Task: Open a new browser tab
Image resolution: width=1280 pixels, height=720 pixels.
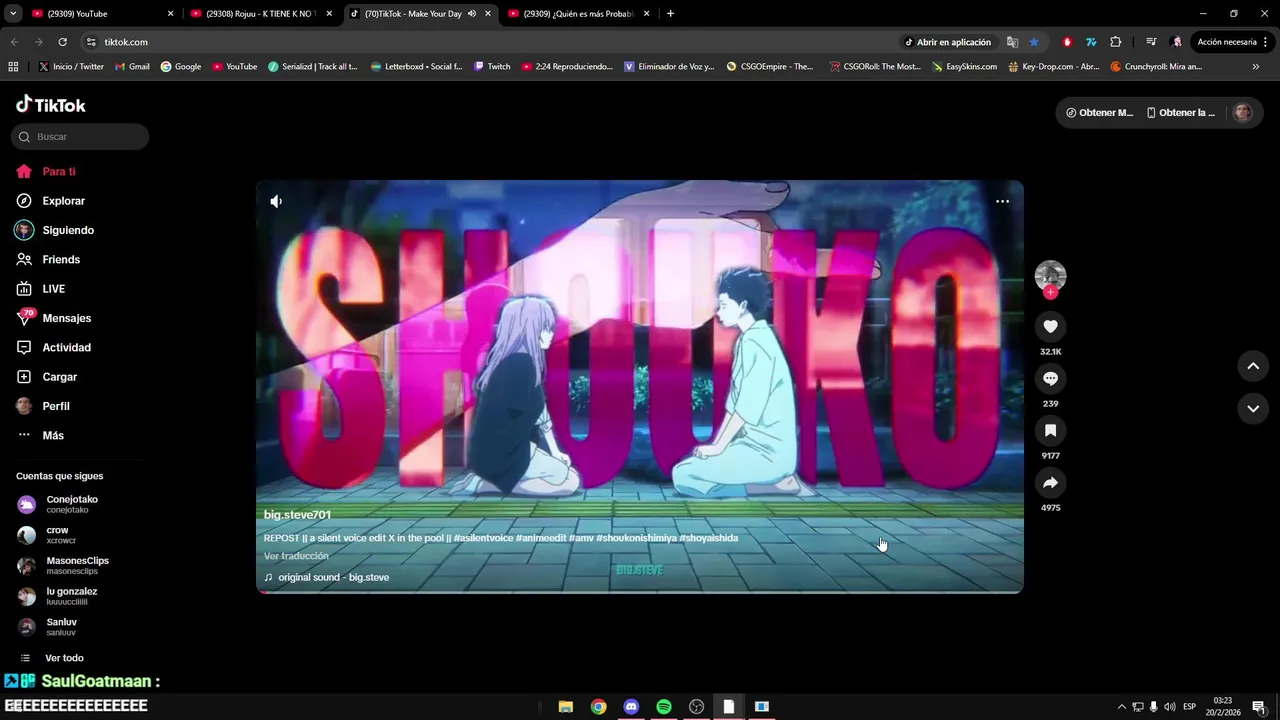Action: pos(670,14)
